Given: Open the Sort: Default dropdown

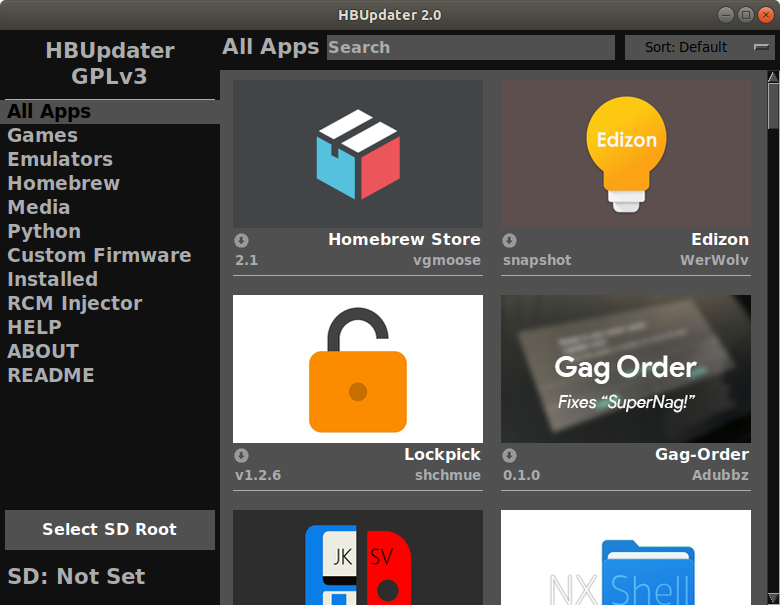Looking at the screenshot, I should (699, 47).
